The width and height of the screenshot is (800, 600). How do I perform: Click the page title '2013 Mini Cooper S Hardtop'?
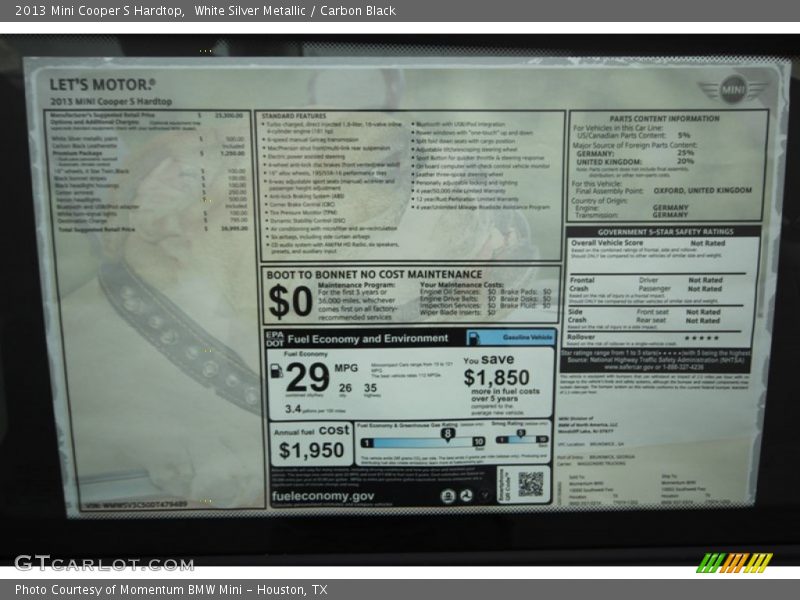click(99, 11)
